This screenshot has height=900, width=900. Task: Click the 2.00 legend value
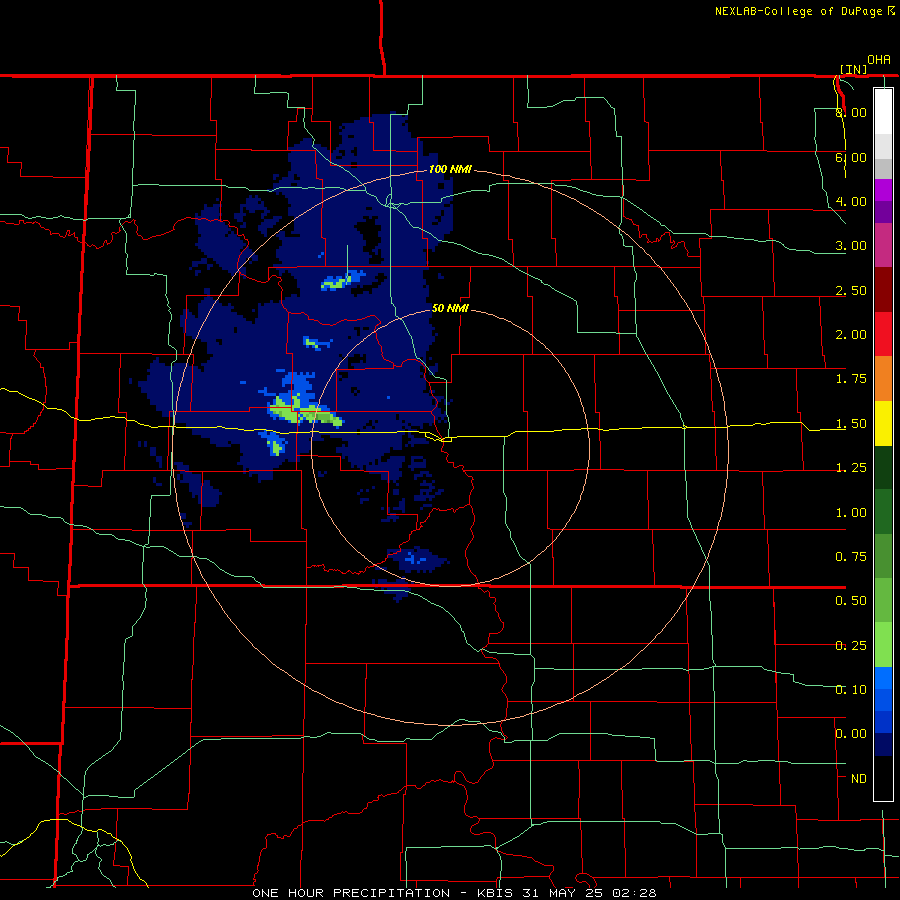pos(851,335)
